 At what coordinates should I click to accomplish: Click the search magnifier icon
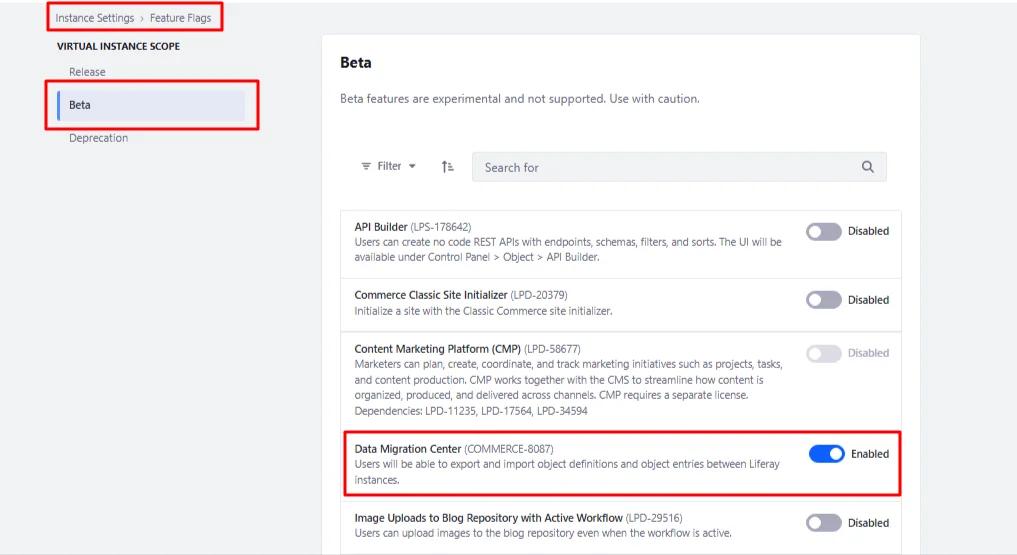867,167
